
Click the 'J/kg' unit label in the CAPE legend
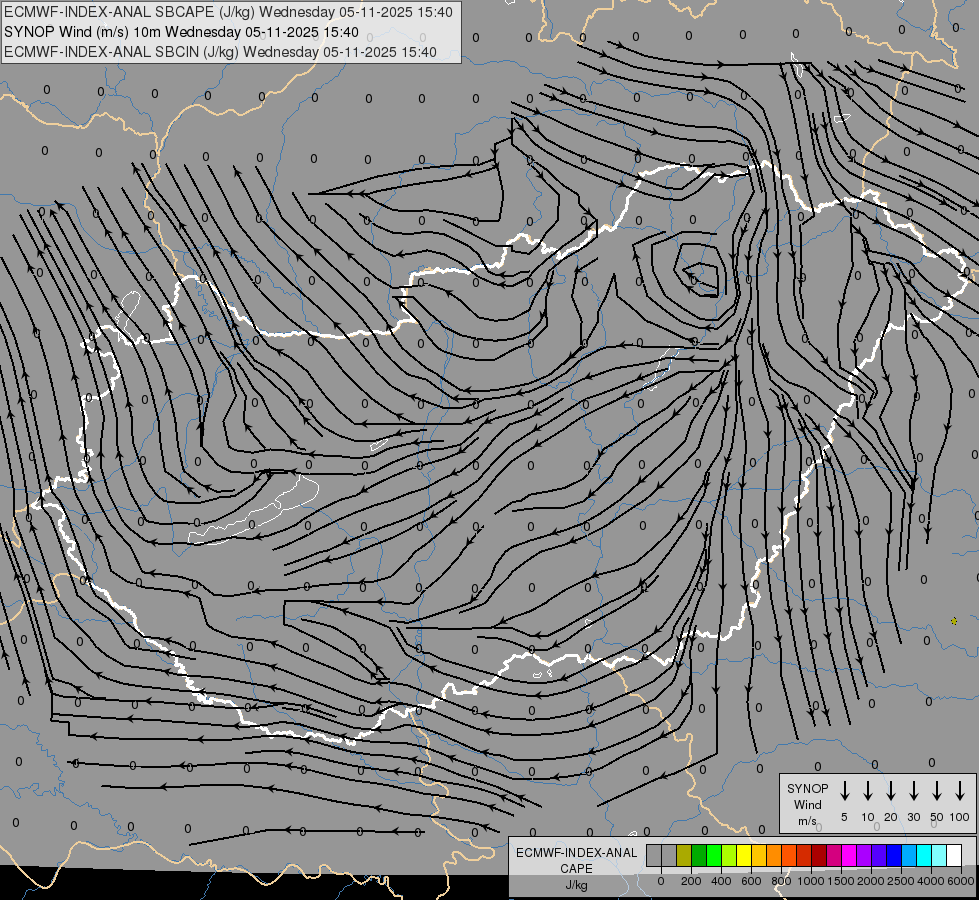pos(576,885)
